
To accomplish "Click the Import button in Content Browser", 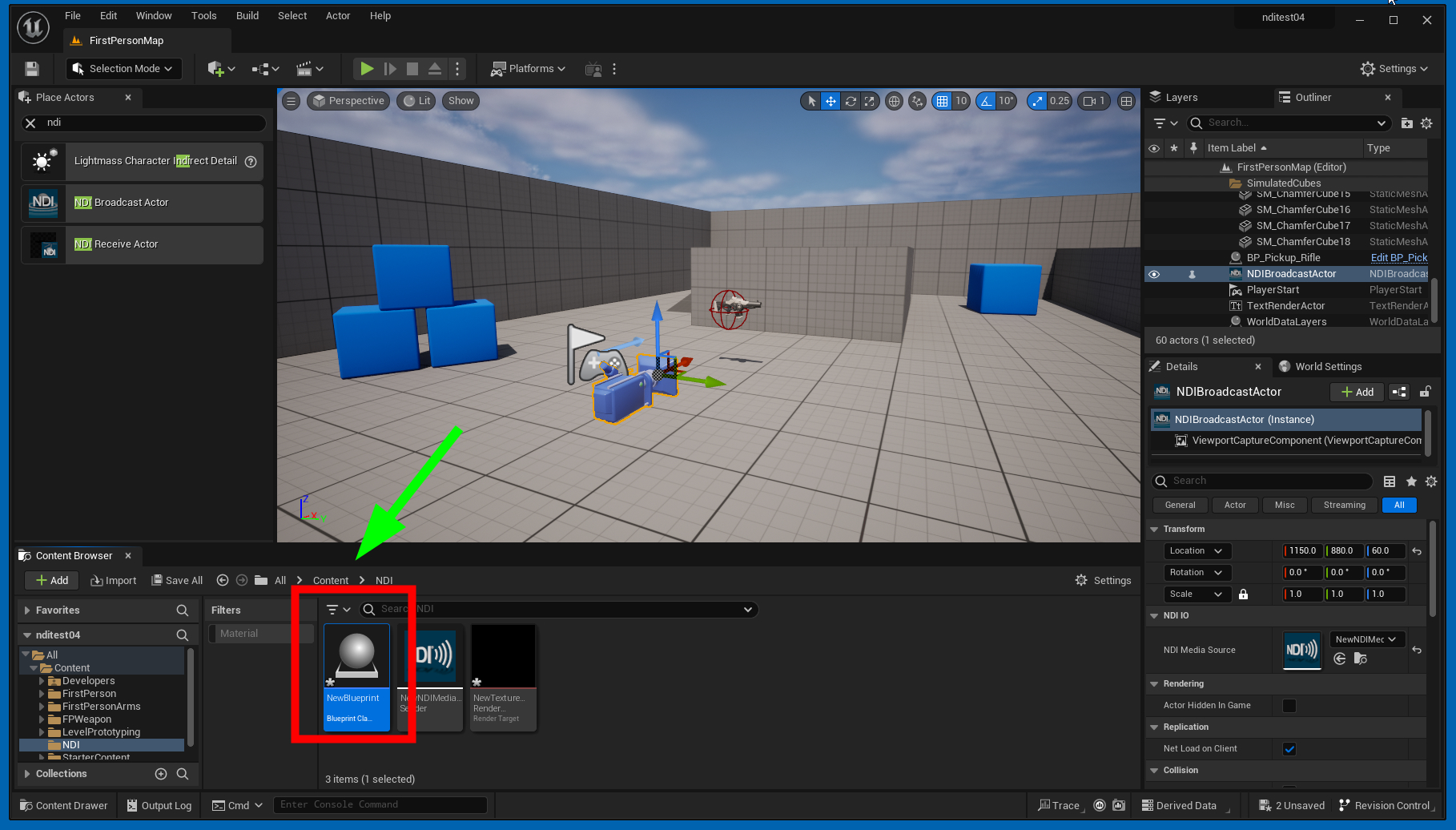I will [x=114, y=581].
